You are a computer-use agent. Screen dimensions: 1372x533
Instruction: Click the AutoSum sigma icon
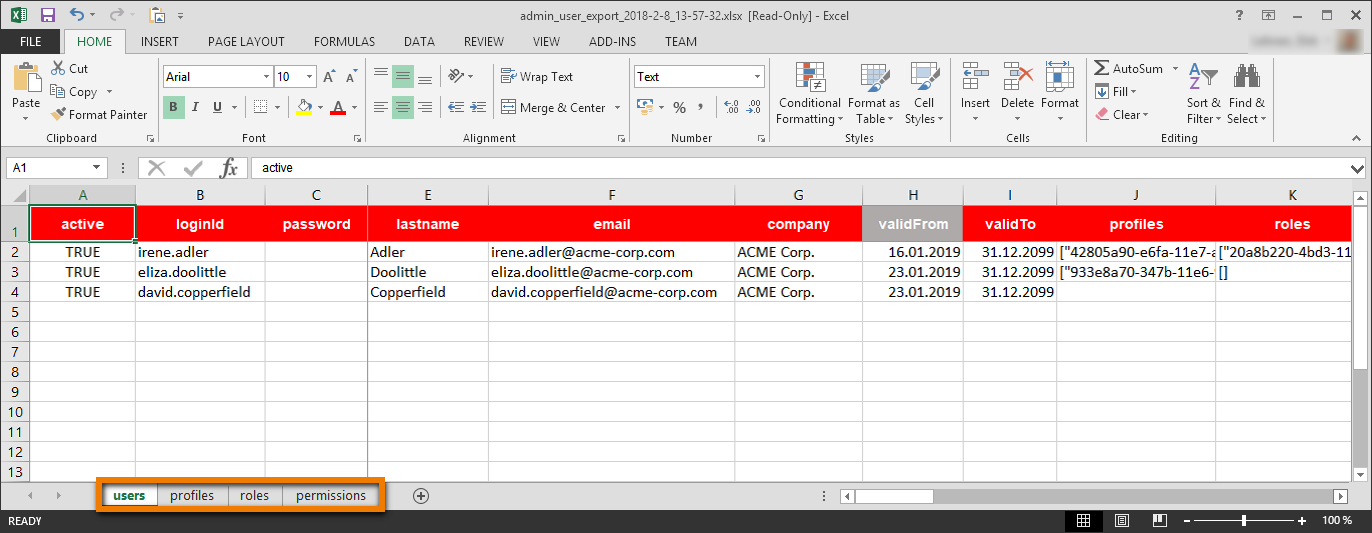[x=1101, y=69]
